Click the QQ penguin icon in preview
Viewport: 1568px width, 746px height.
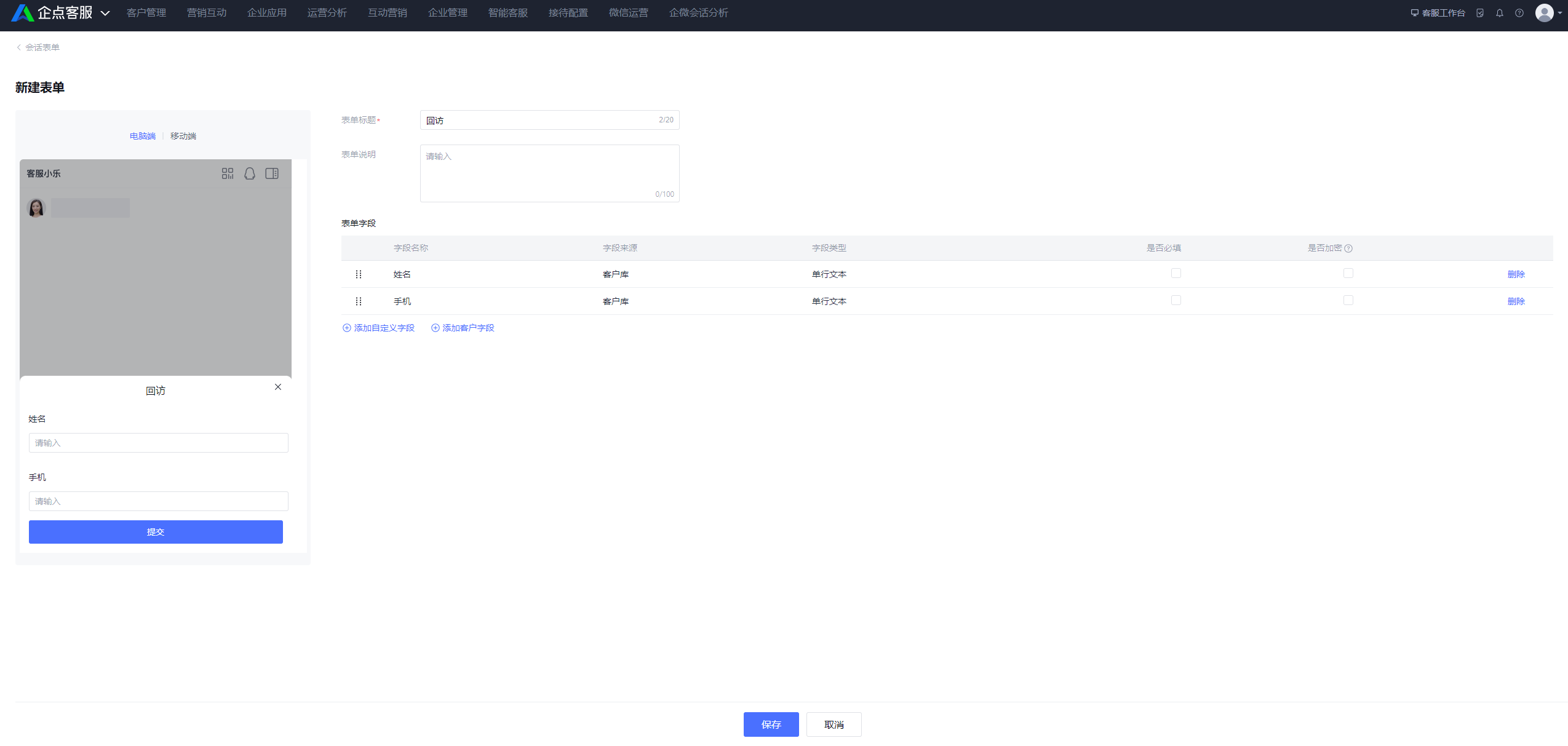pos(250,173)
